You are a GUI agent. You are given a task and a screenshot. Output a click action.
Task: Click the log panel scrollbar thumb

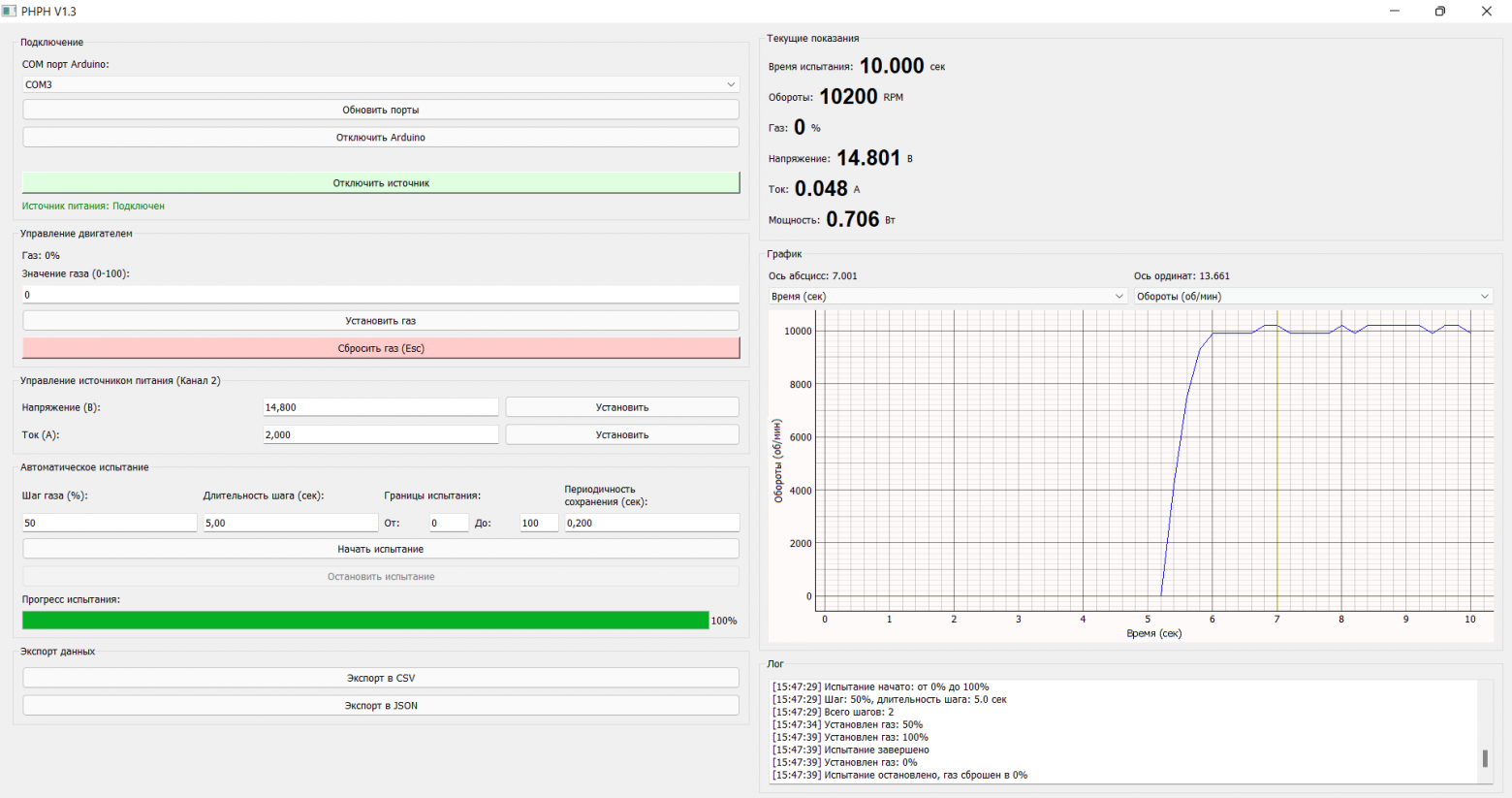click(1485, 758)
